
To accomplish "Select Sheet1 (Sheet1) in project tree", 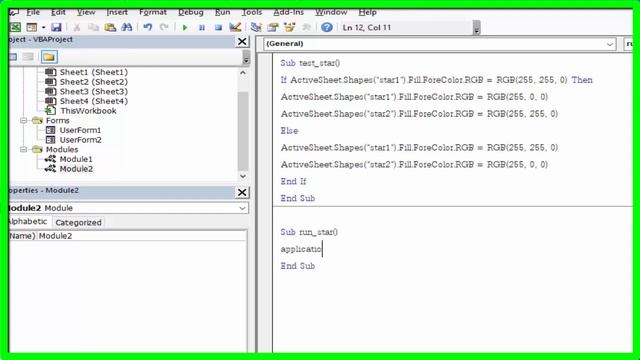I will coord(93,72).
